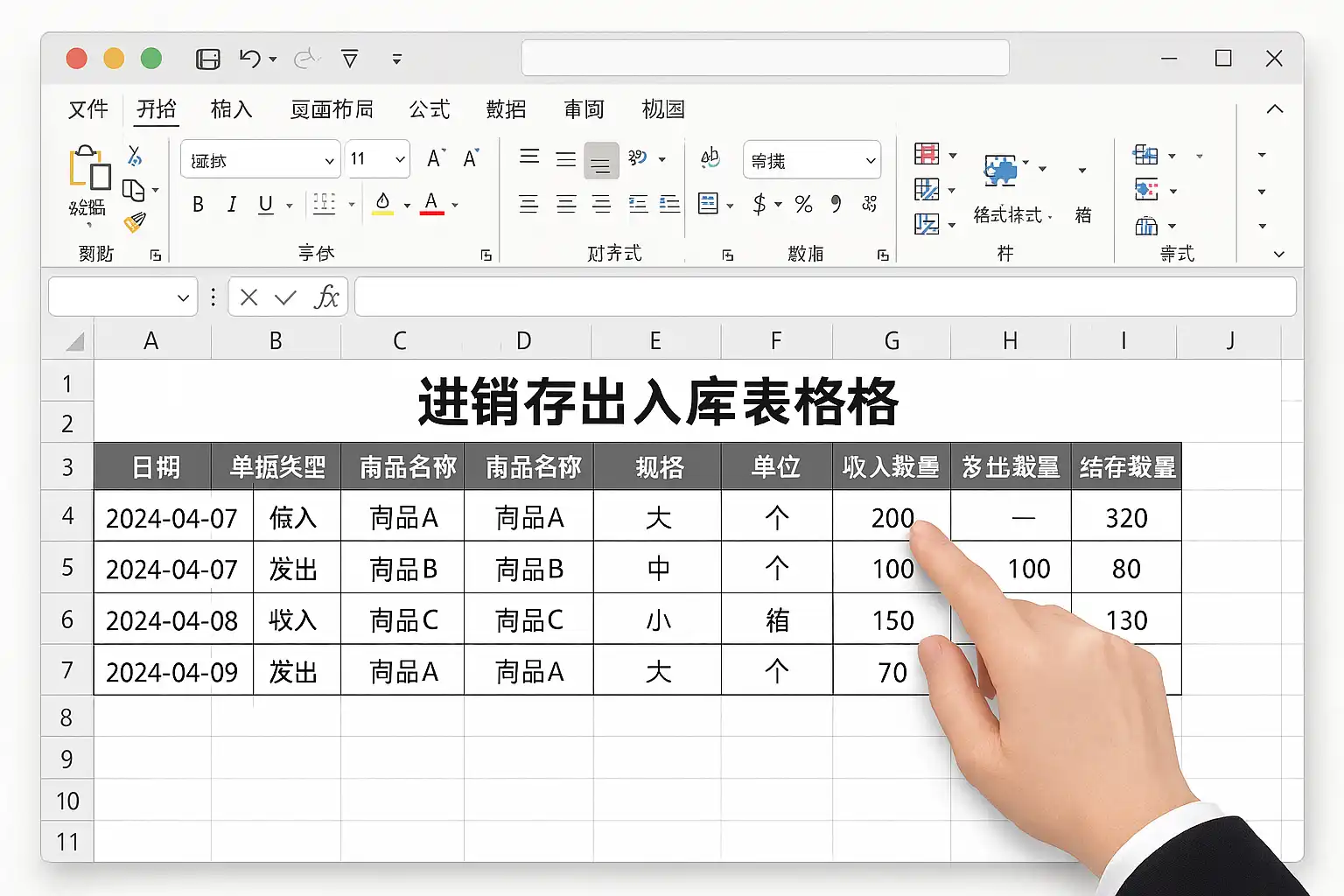Select column A via its header

(152, 341)
